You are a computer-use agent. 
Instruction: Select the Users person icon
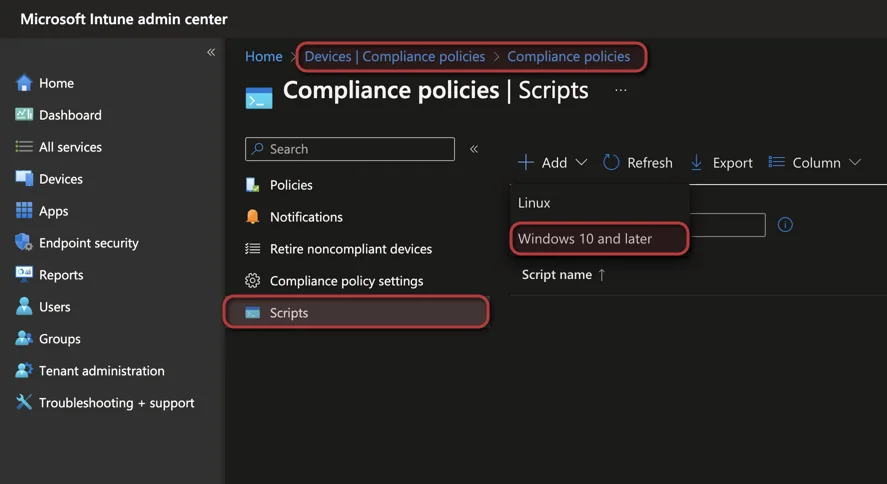click(x=24, y=306)
